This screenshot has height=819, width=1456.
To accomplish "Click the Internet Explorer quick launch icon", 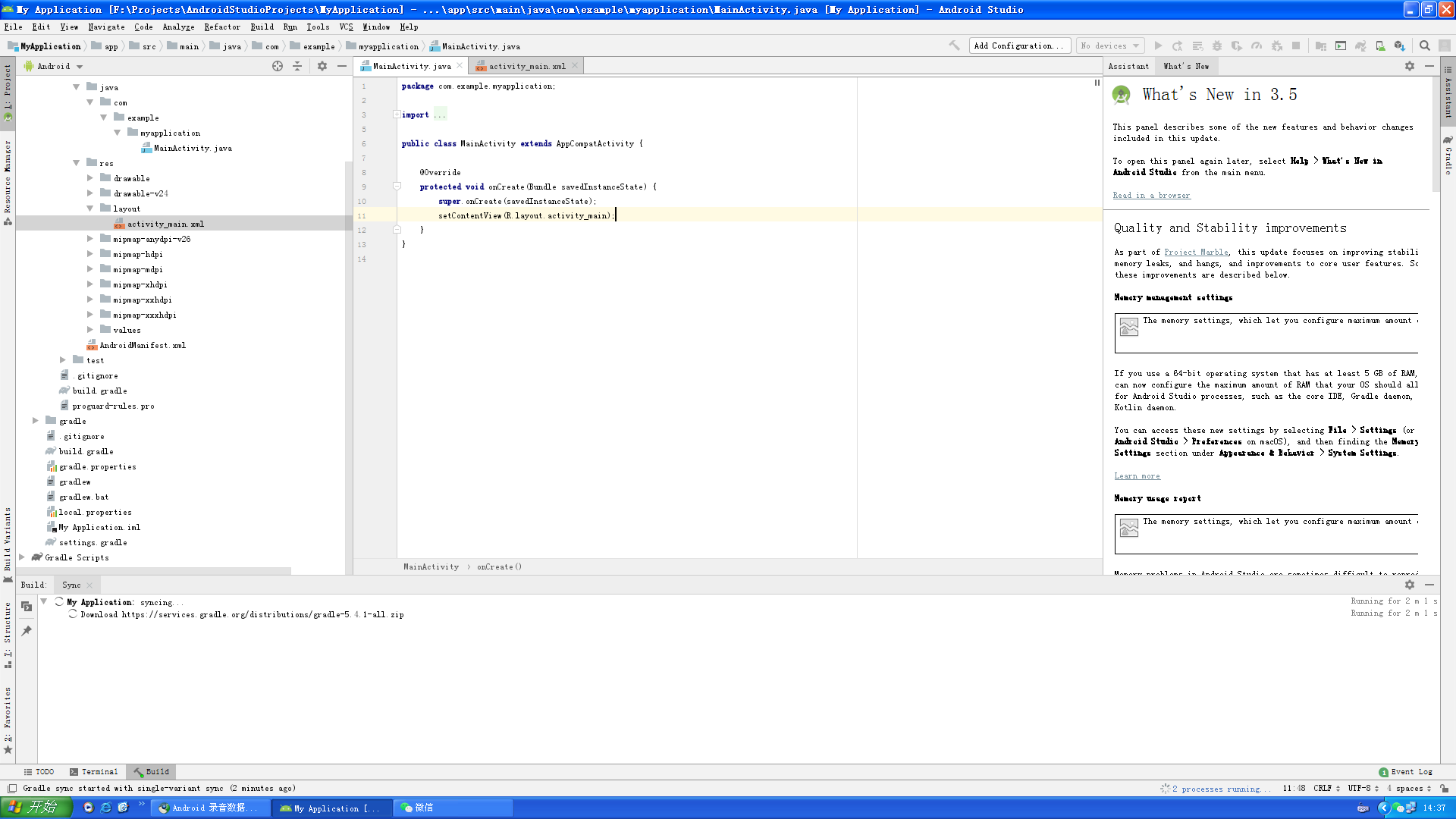I will tap(106, 808).
